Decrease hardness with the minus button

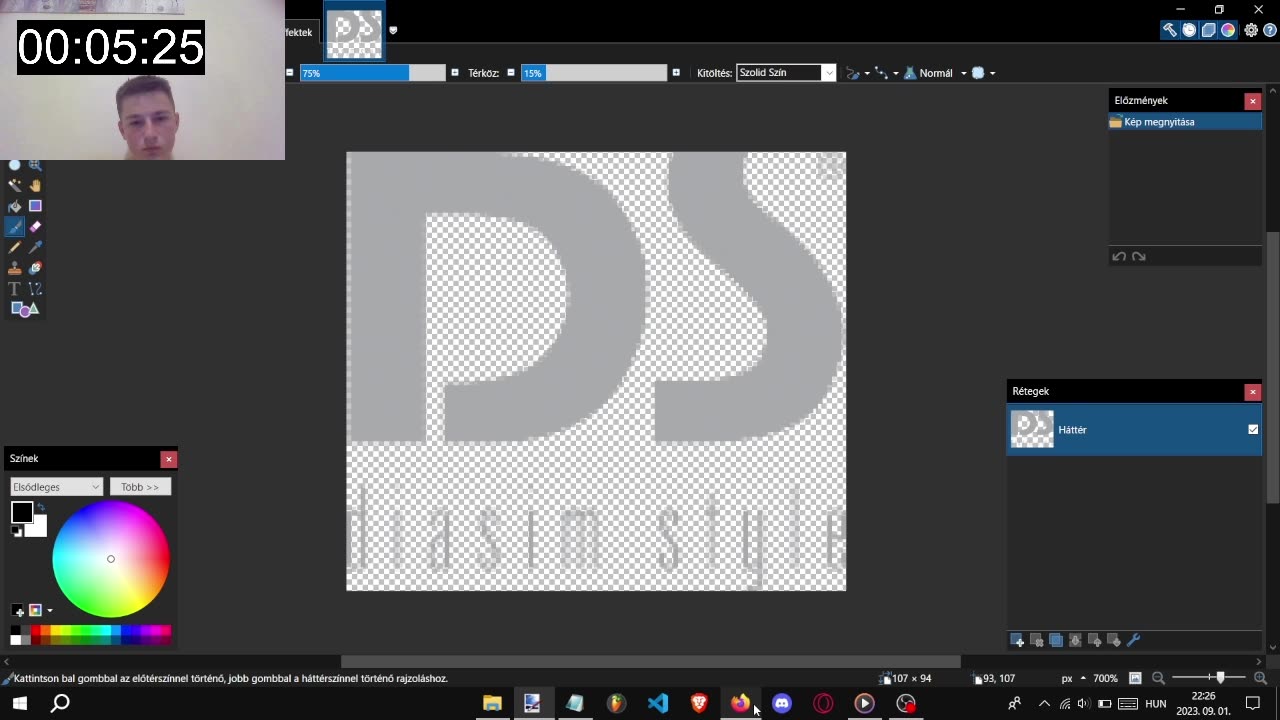pos(290,73)
